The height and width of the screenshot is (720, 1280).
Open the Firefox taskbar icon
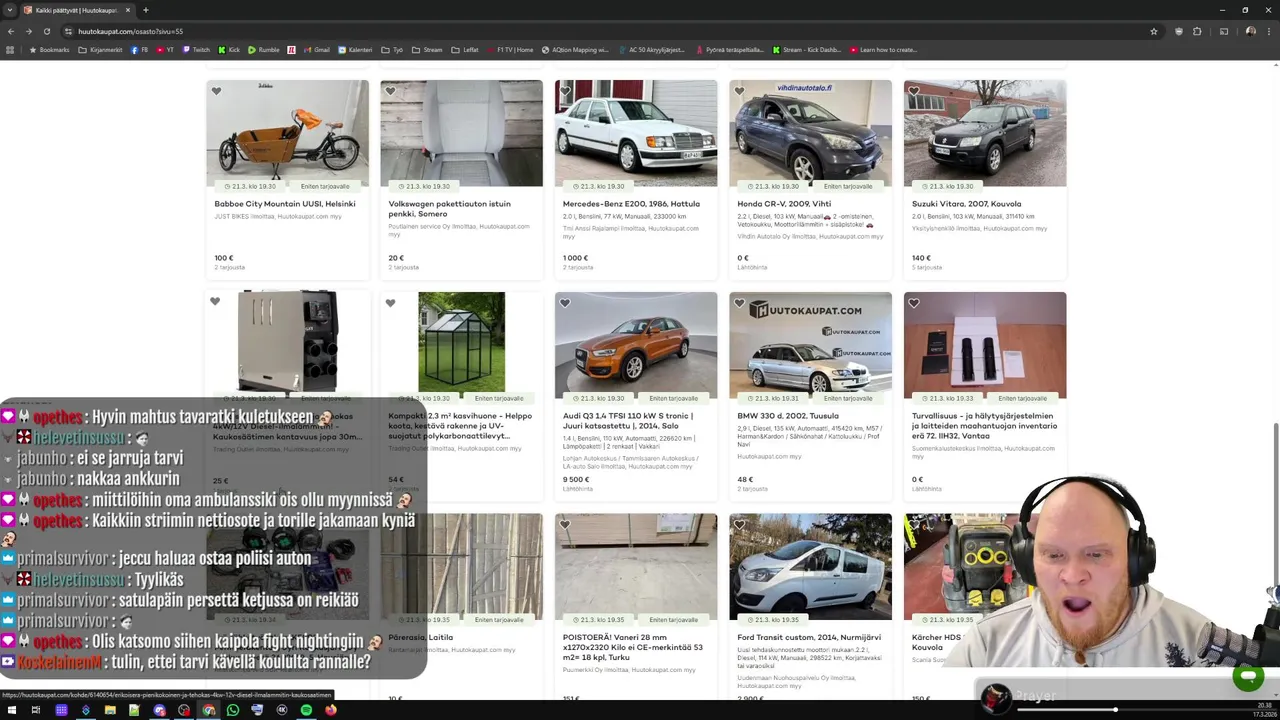pyautogui.click(x=330, y=710)
